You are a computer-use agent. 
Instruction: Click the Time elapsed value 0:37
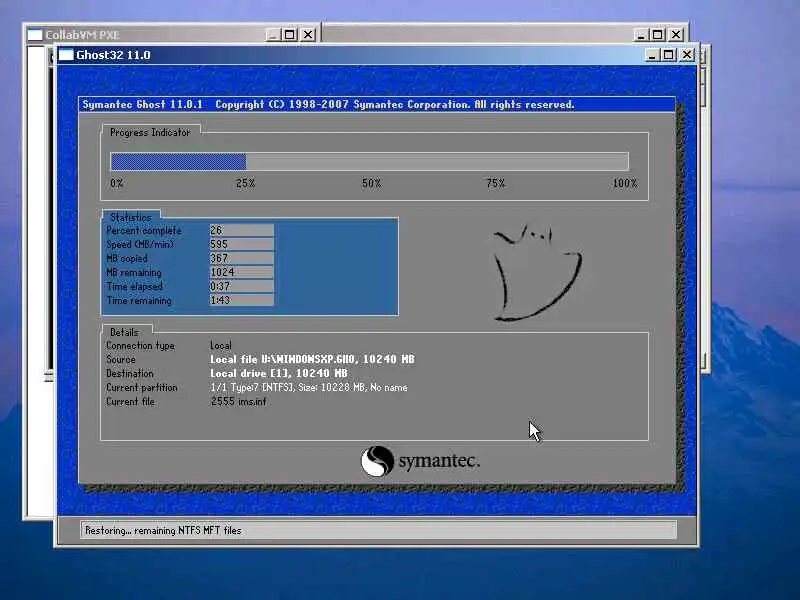tap(241, 287)
